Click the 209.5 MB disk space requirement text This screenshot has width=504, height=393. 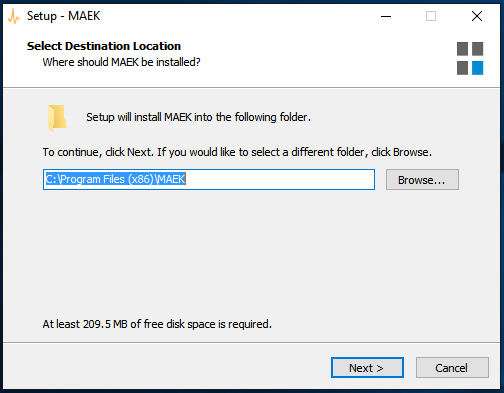click(157, 324)
